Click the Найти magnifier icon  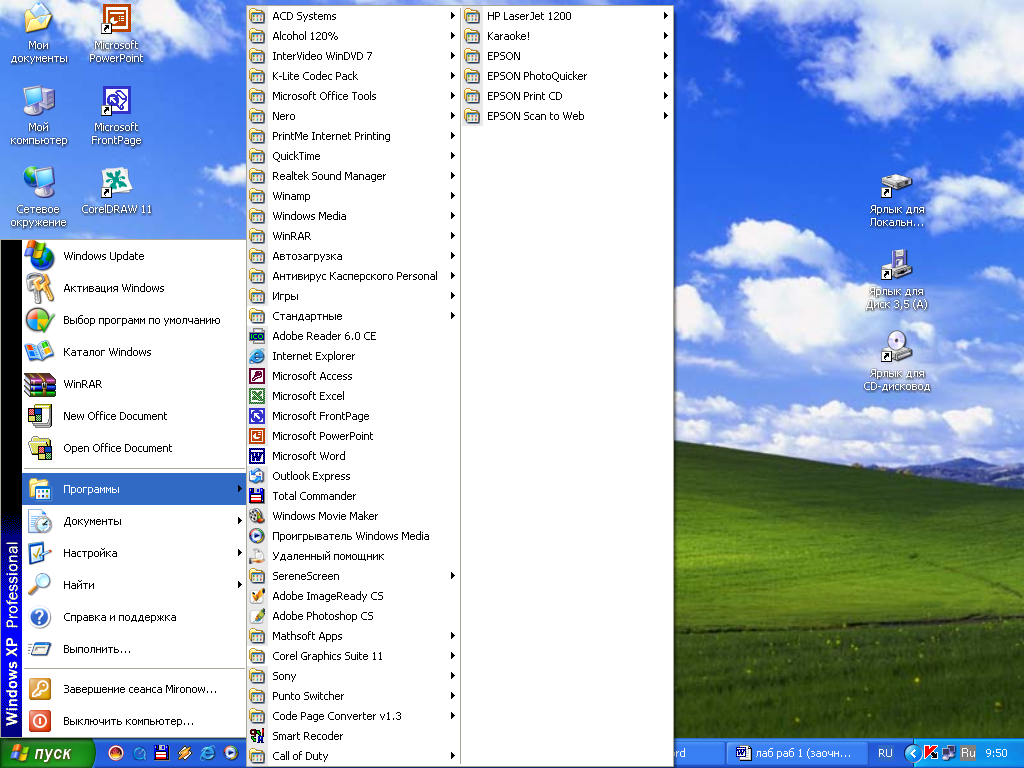point(39,584)
